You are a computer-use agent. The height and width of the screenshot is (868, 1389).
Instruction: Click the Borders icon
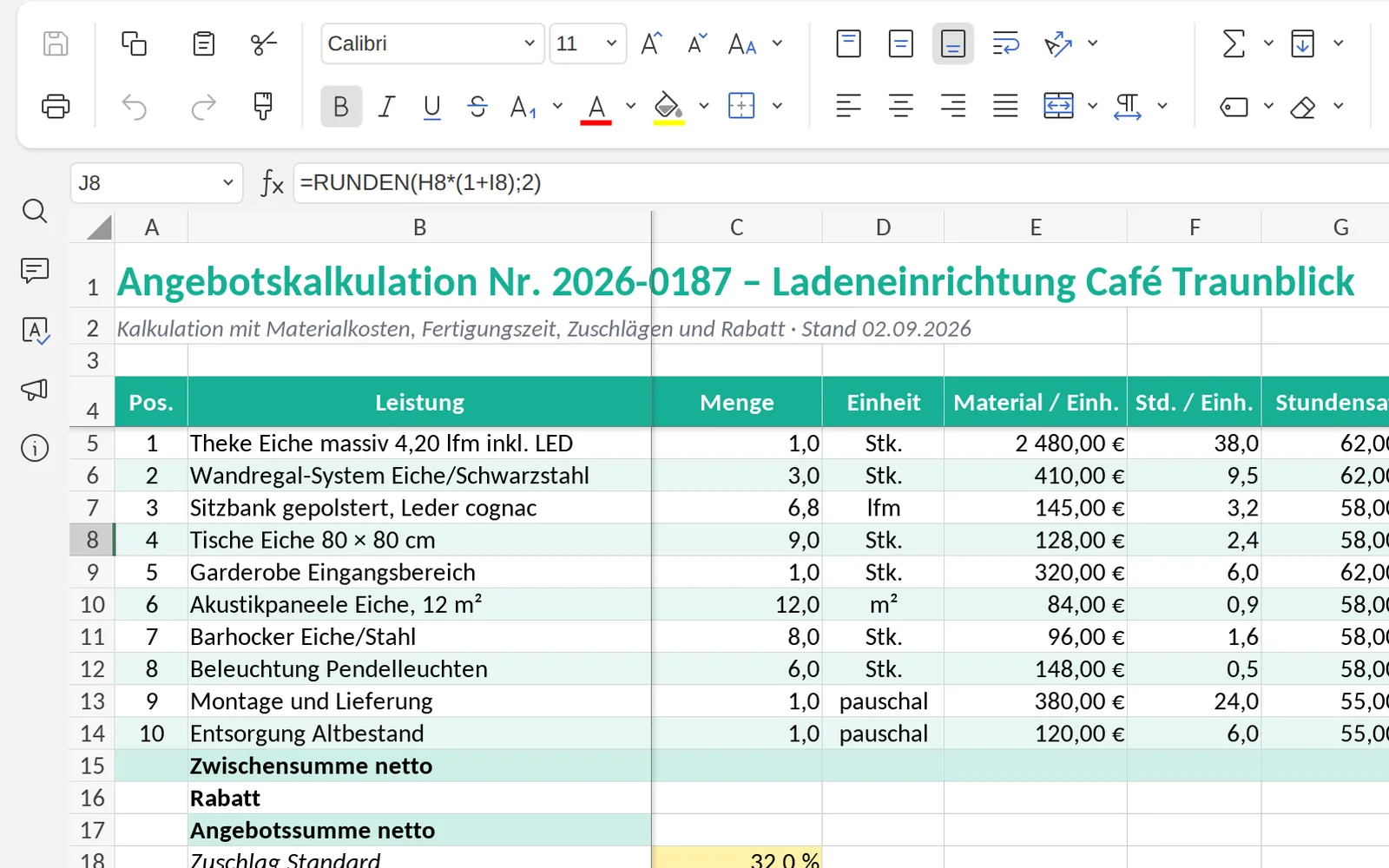741,106
